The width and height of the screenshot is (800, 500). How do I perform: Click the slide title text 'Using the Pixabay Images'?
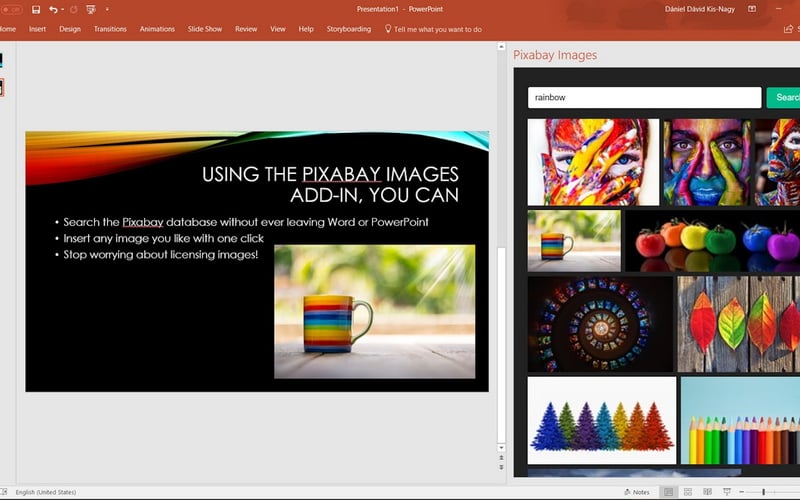(x=330, y=174)
